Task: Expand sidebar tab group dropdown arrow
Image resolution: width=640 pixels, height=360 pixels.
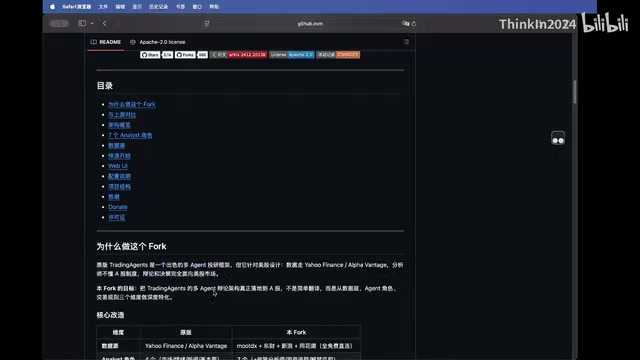Action: (92, 23)
